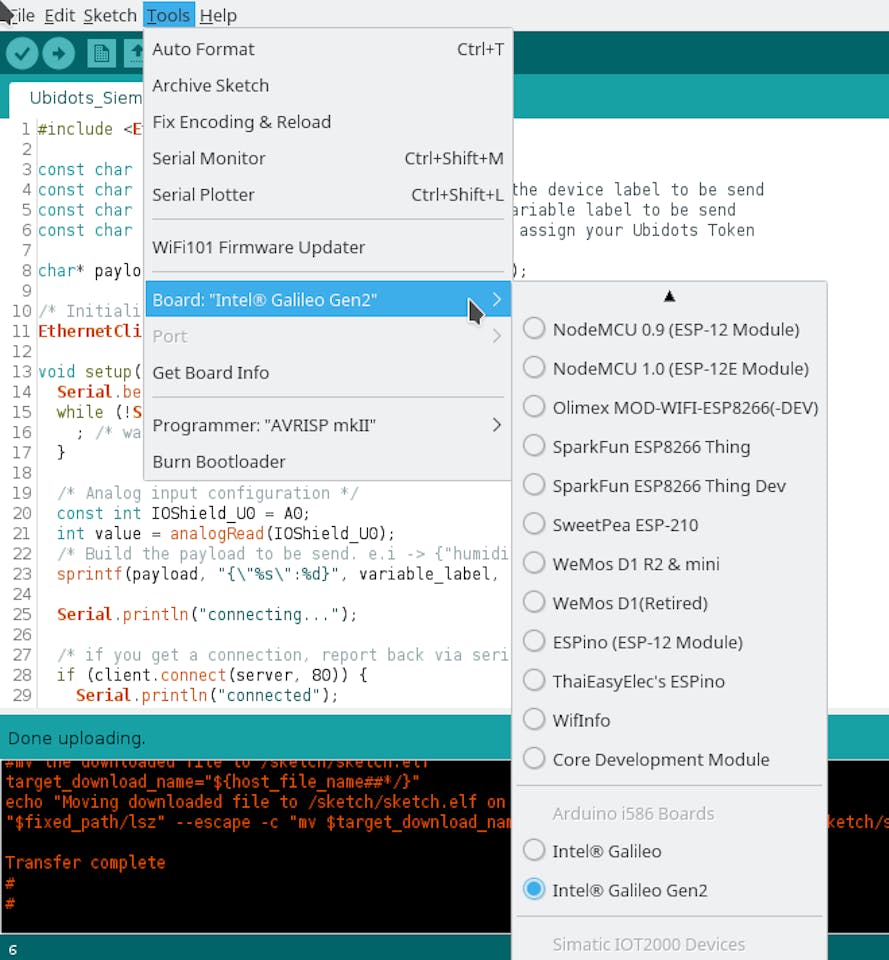Click the Serial.println("connected") code line
The height and width of the screenshot is (960, 889).
[207, 696]
